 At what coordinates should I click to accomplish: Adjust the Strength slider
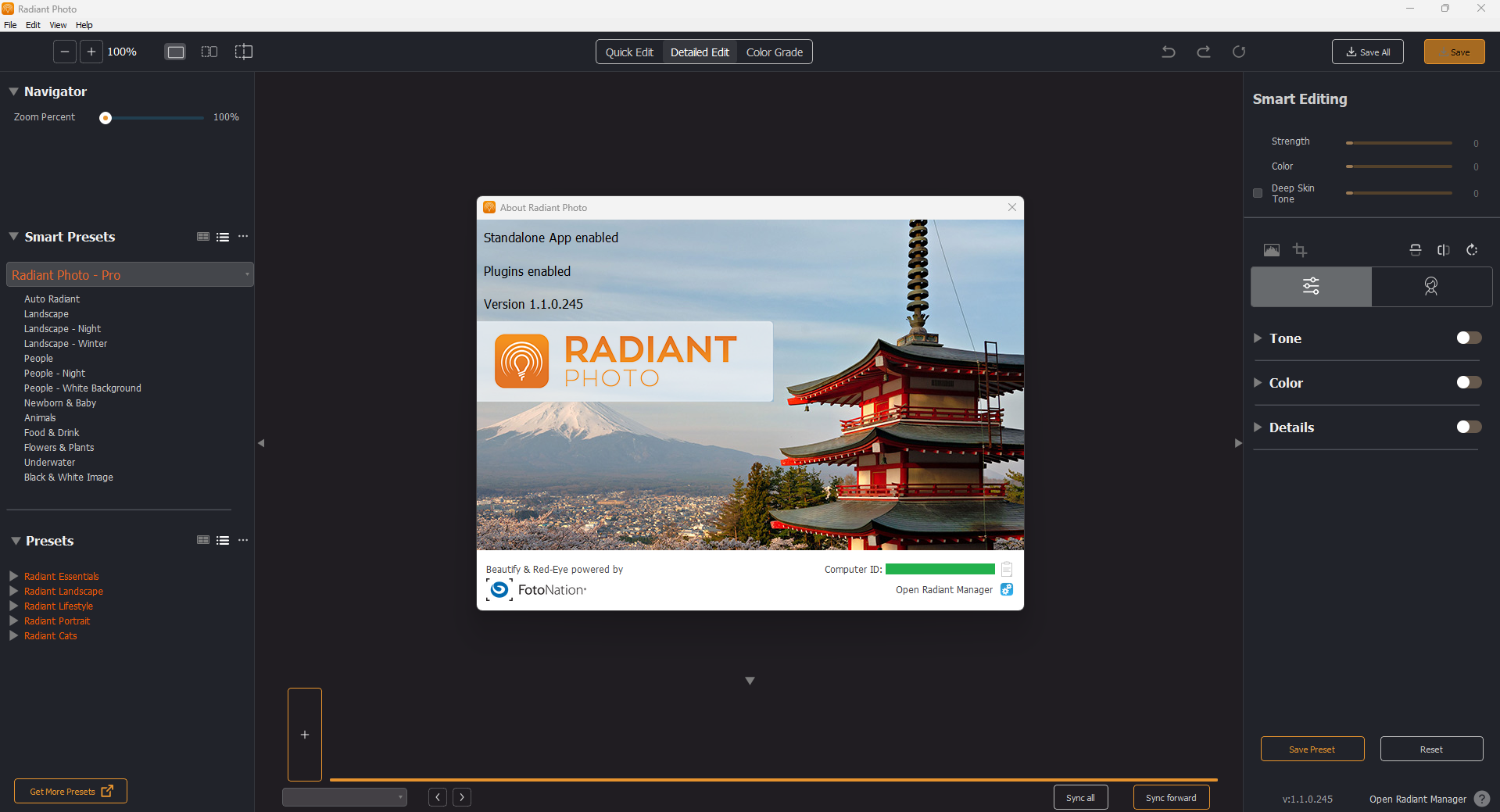tap(1399, 143)
